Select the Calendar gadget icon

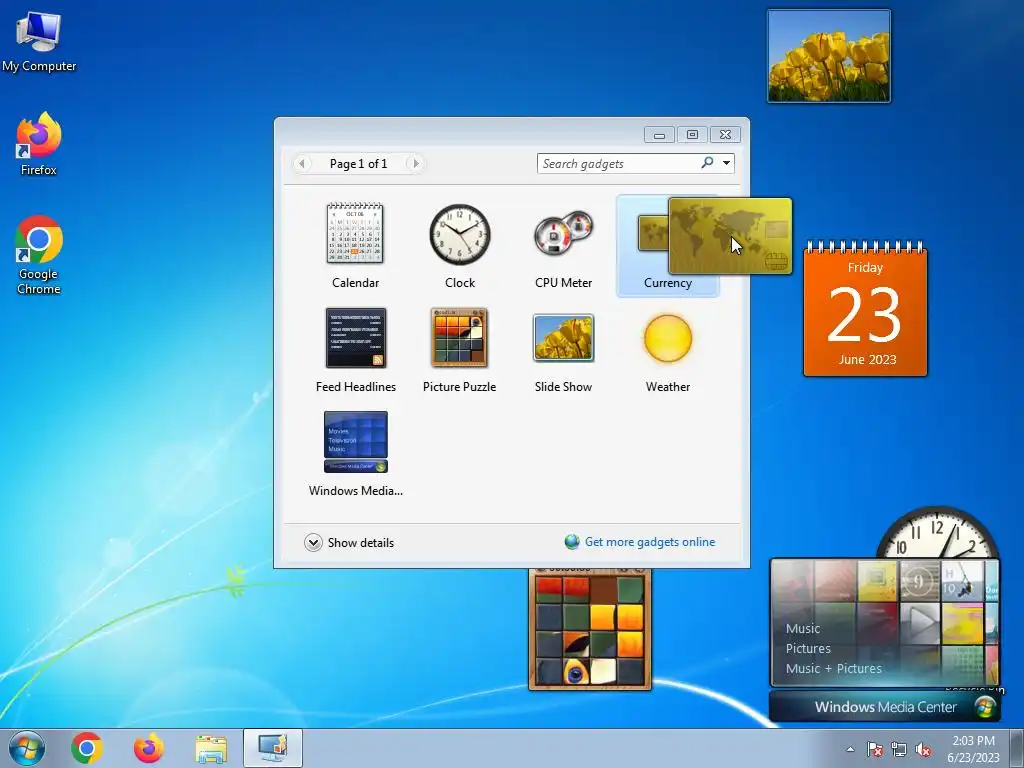click(355, 234)
